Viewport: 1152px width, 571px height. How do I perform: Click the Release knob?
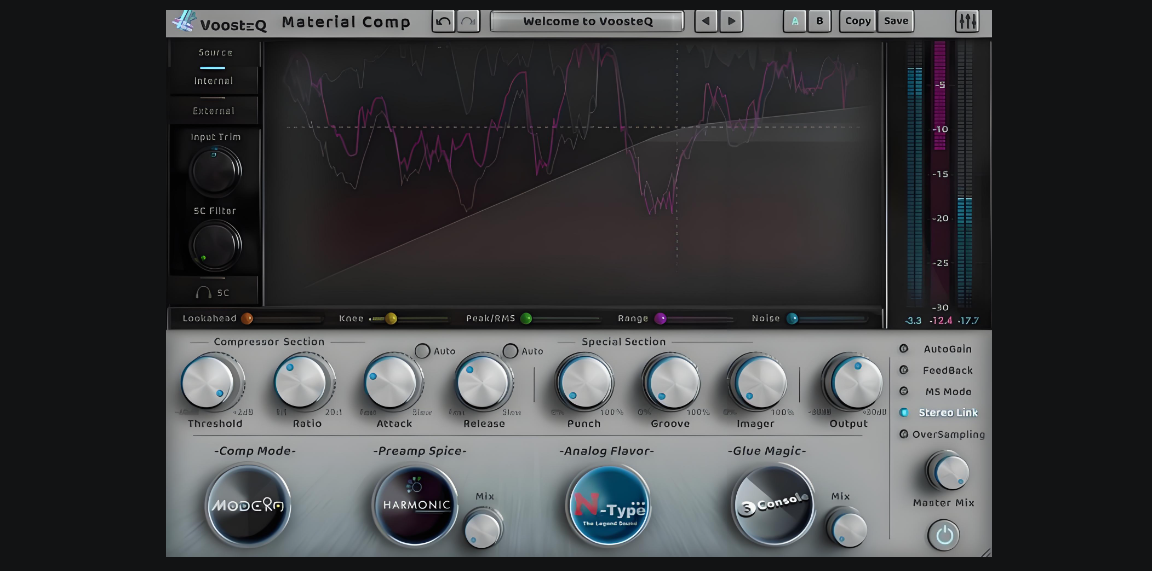pos(484,382)
